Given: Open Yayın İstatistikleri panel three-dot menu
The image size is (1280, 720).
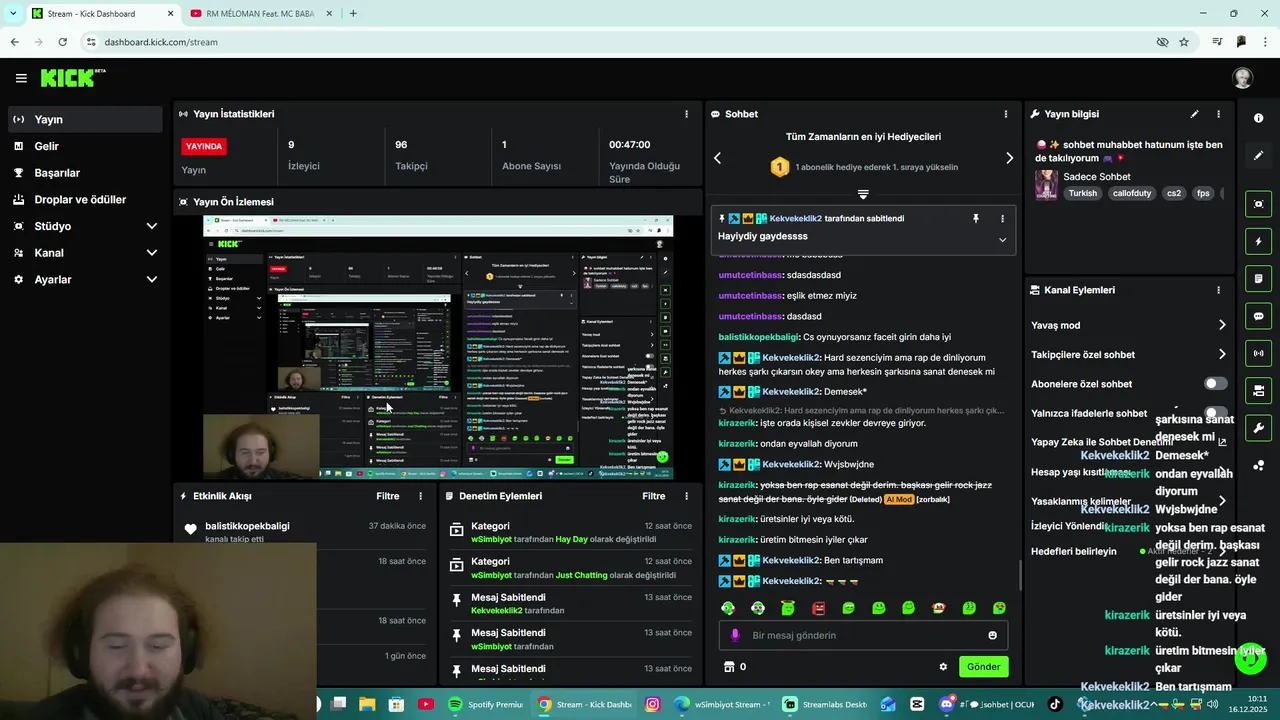Looking at the screenshot, I should [686, 114].
